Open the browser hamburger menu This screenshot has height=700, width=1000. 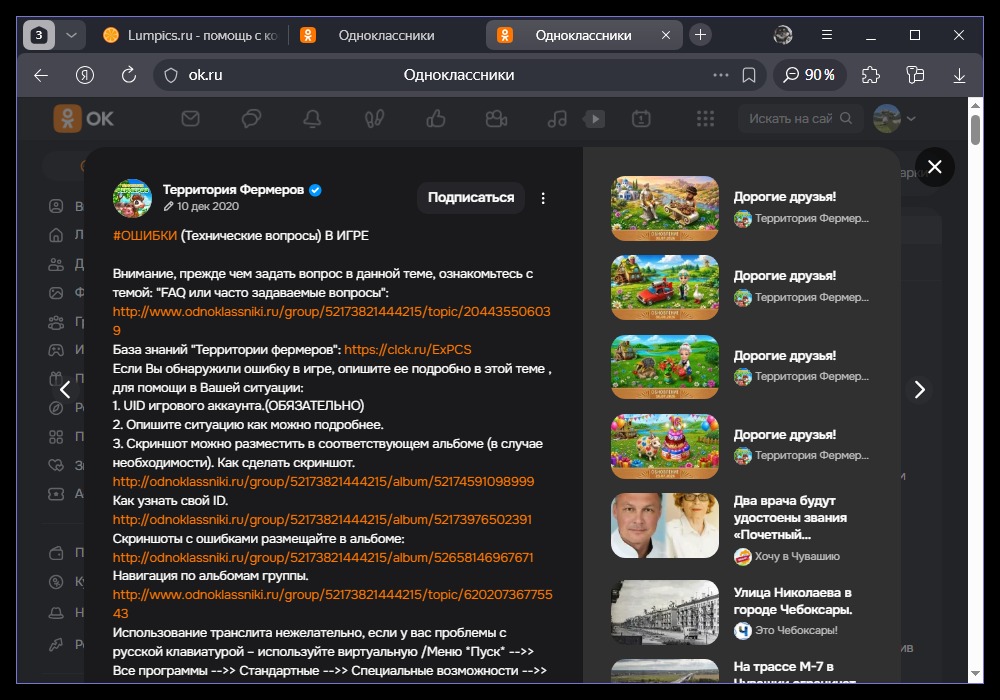[x=827, y=35]
